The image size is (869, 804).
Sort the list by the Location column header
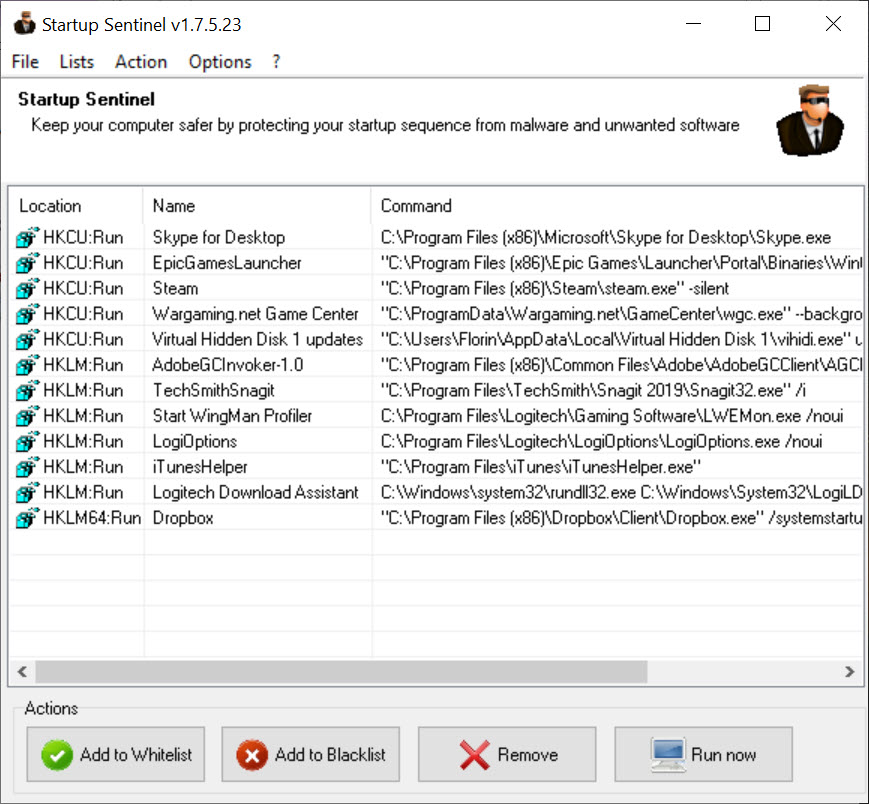76,206
